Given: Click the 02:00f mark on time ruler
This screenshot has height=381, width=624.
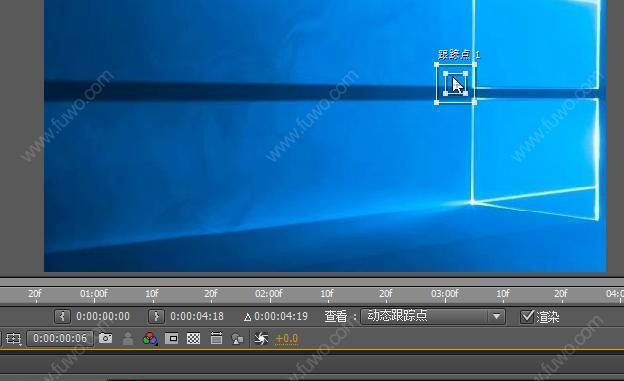Looking at the screenshot, I should [x=269, y=294].
